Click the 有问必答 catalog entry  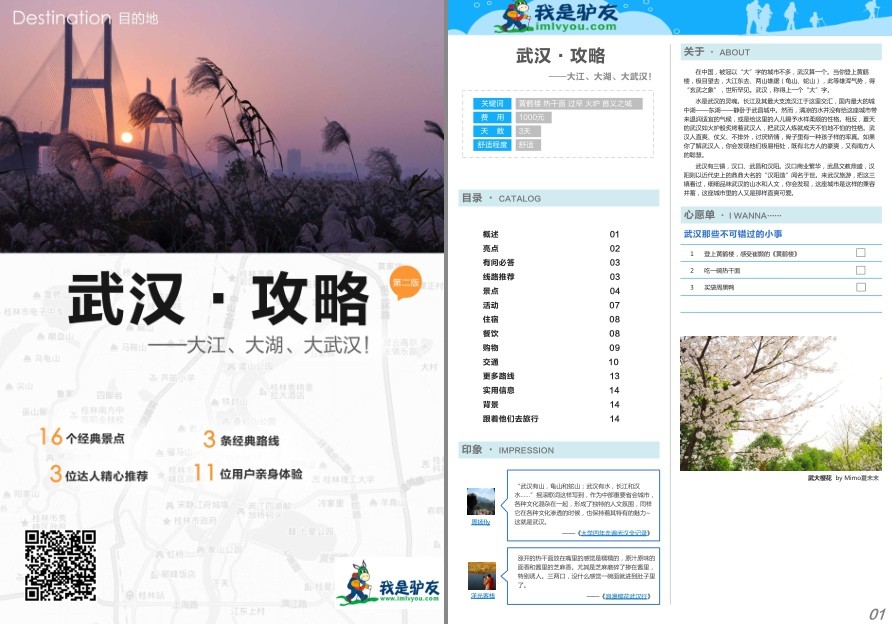498,263
